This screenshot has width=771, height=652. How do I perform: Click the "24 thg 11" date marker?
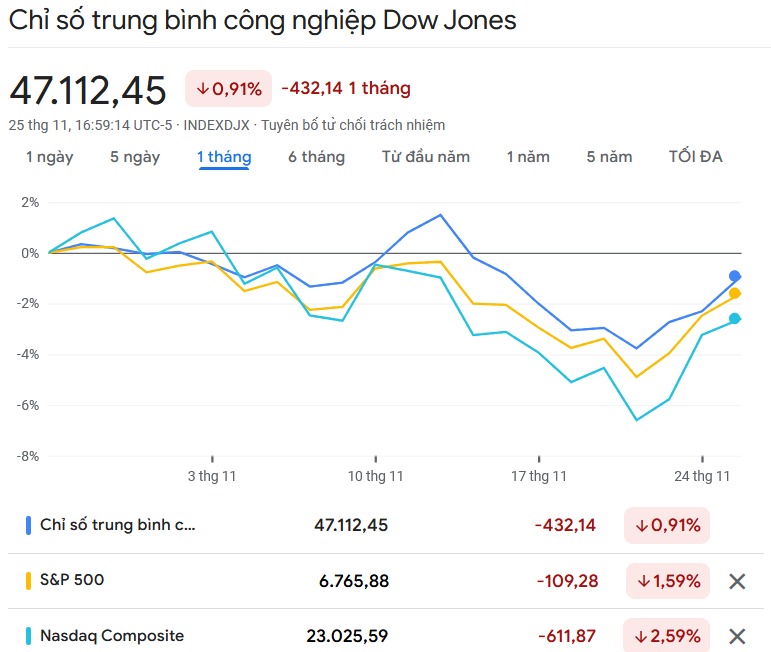[x=703, y=476]
